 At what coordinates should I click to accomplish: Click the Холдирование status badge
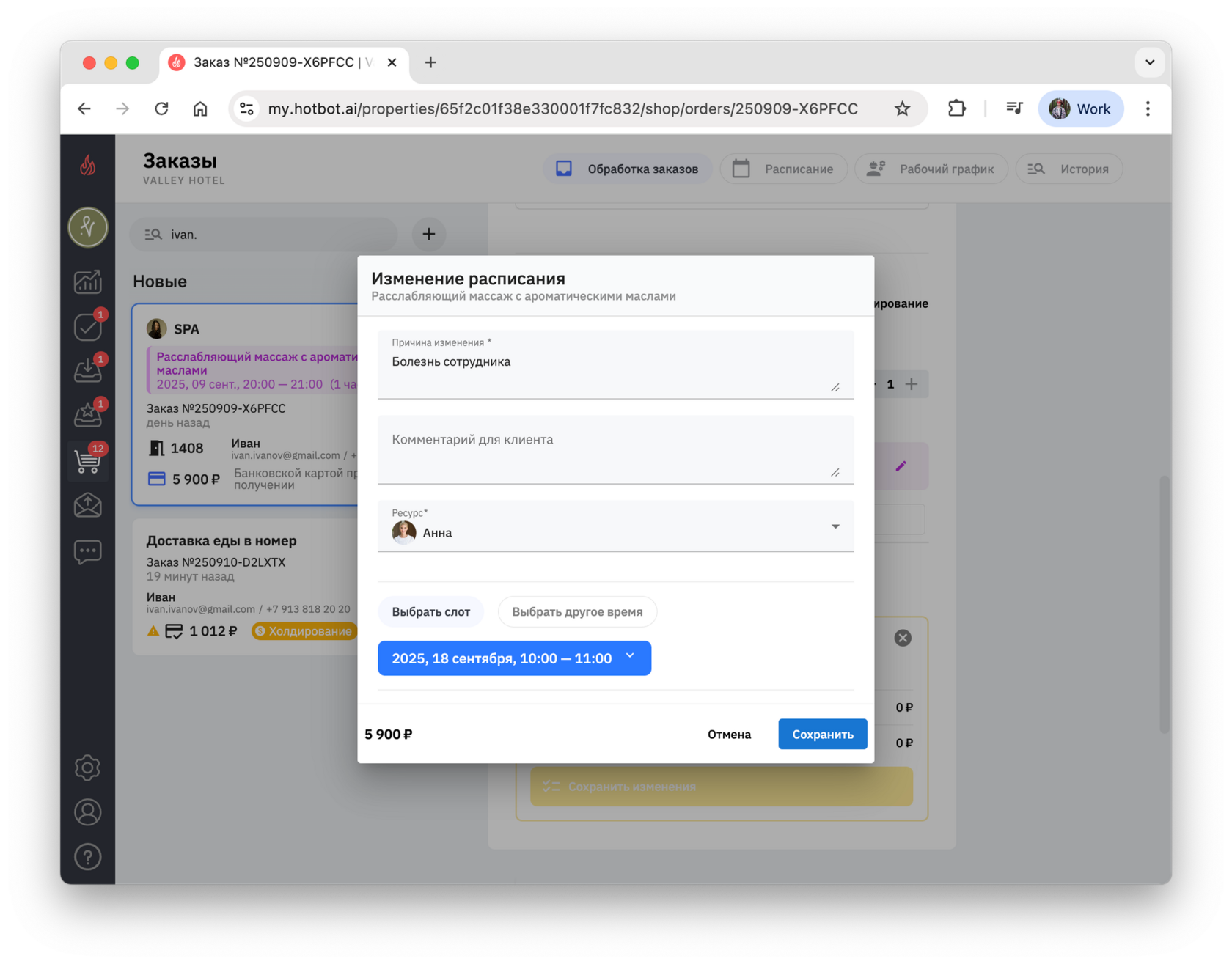coord(304,631)
